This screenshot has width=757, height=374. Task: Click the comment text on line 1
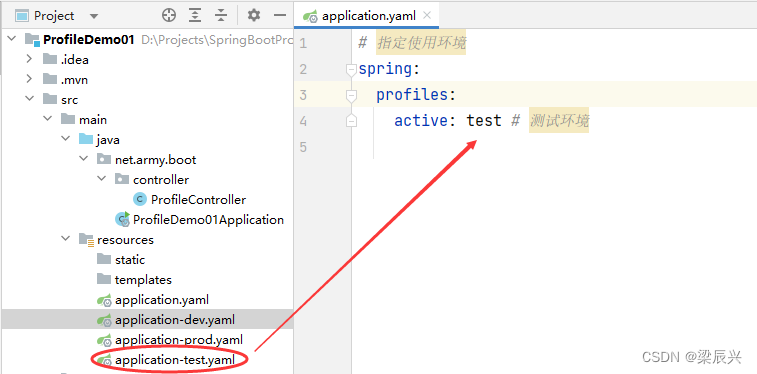421,43
